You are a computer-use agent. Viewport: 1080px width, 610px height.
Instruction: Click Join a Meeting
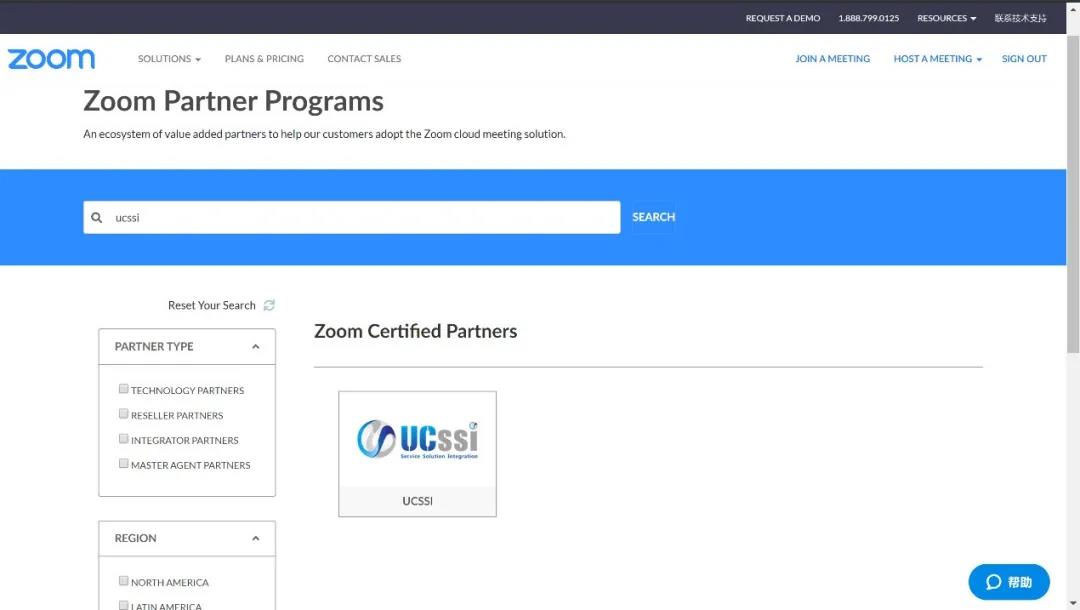point(833,59)
